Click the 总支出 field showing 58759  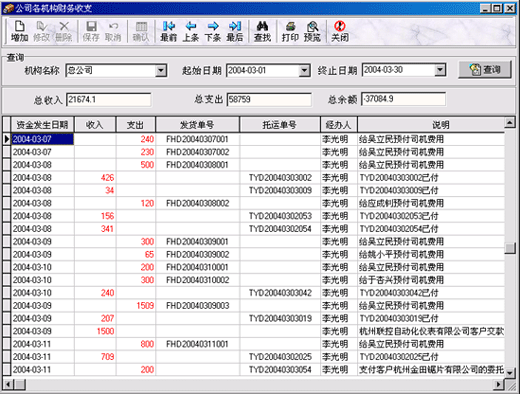269,99
